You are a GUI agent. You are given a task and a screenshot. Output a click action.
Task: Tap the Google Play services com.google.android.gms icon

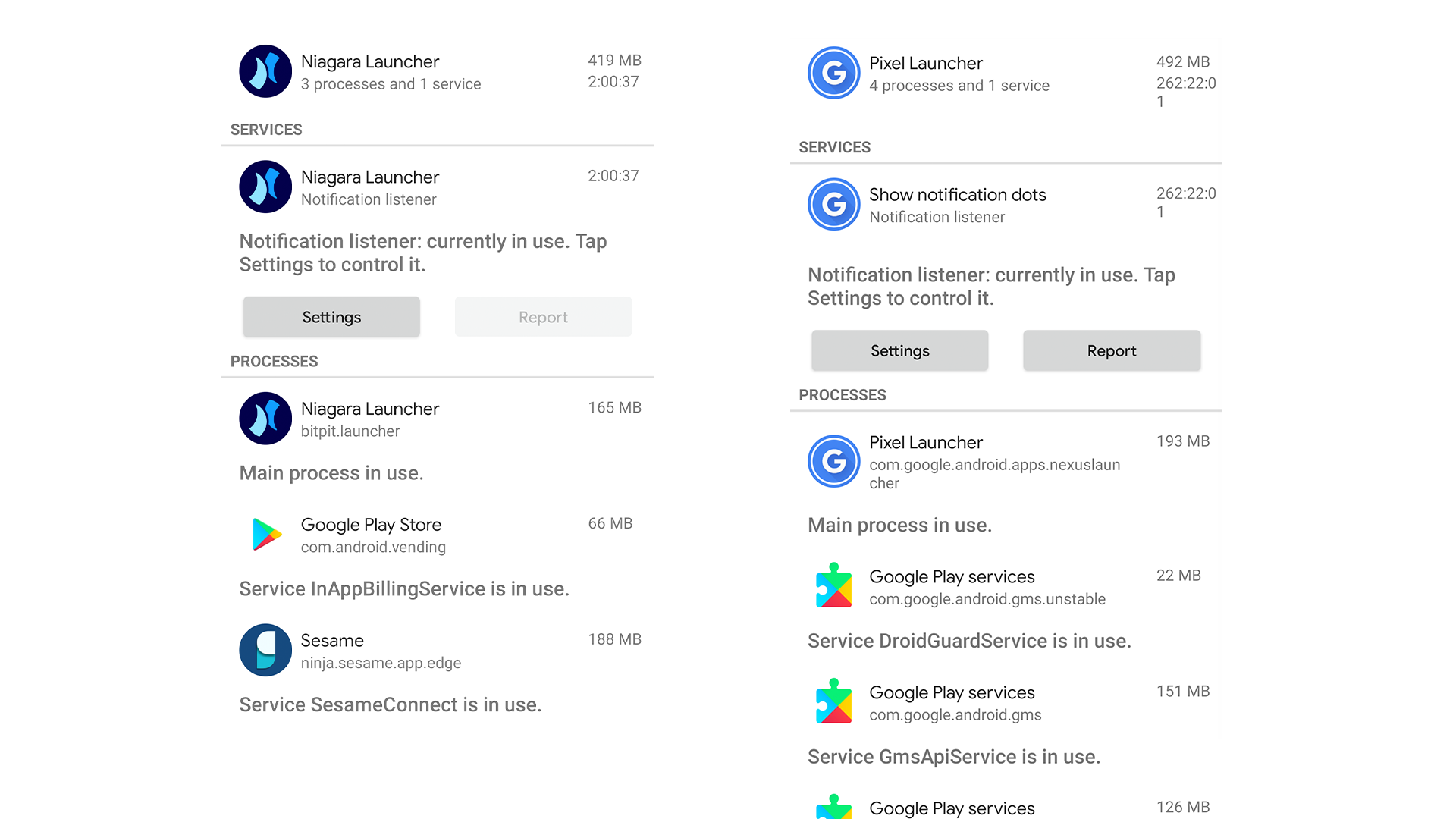[x=834, y=701]
